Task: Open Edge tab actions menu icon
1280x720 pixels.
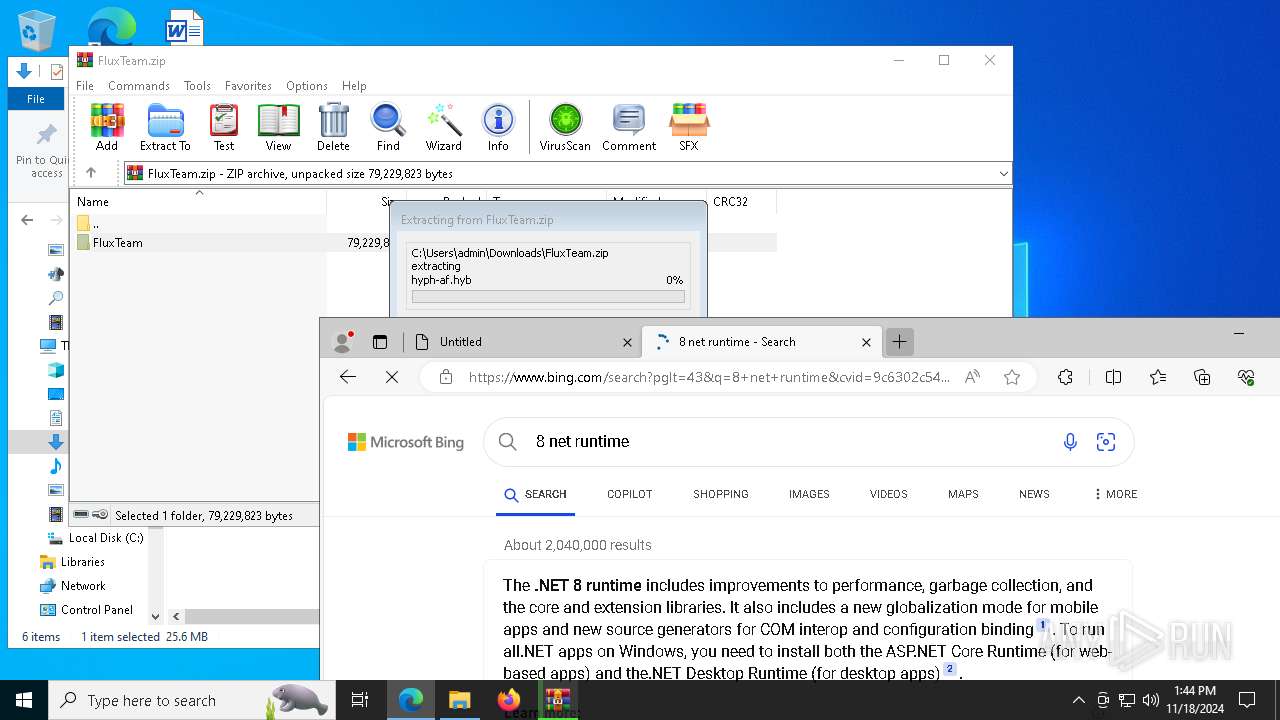Action: [x=380, y=342]
